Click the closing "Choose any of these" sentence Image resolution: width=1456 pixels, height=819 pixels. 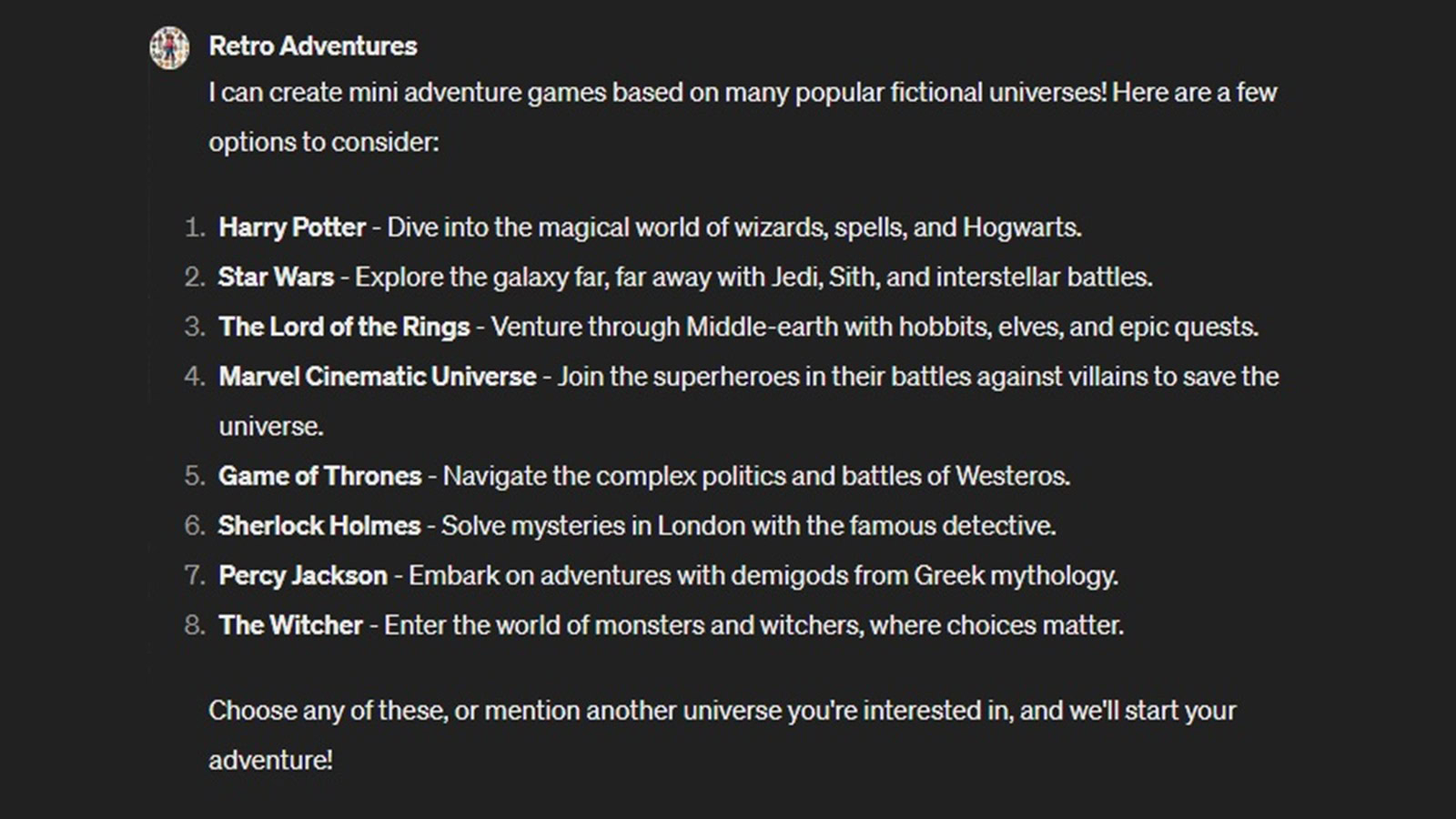pyautogui.click(x=722, y=711)
